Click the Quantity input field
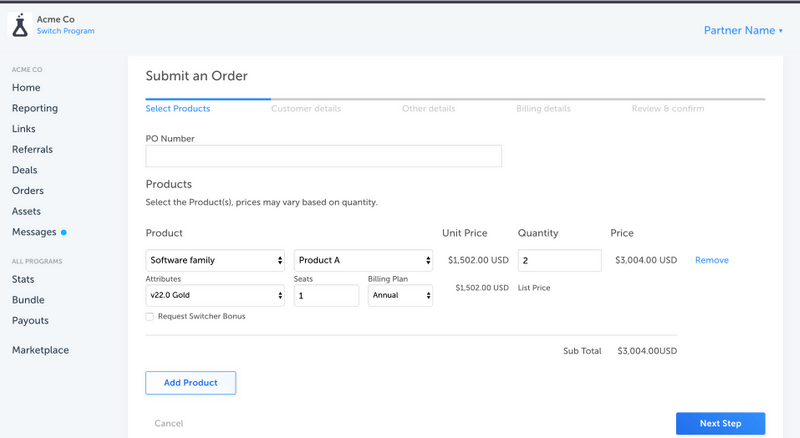 [x=559, y=260]
